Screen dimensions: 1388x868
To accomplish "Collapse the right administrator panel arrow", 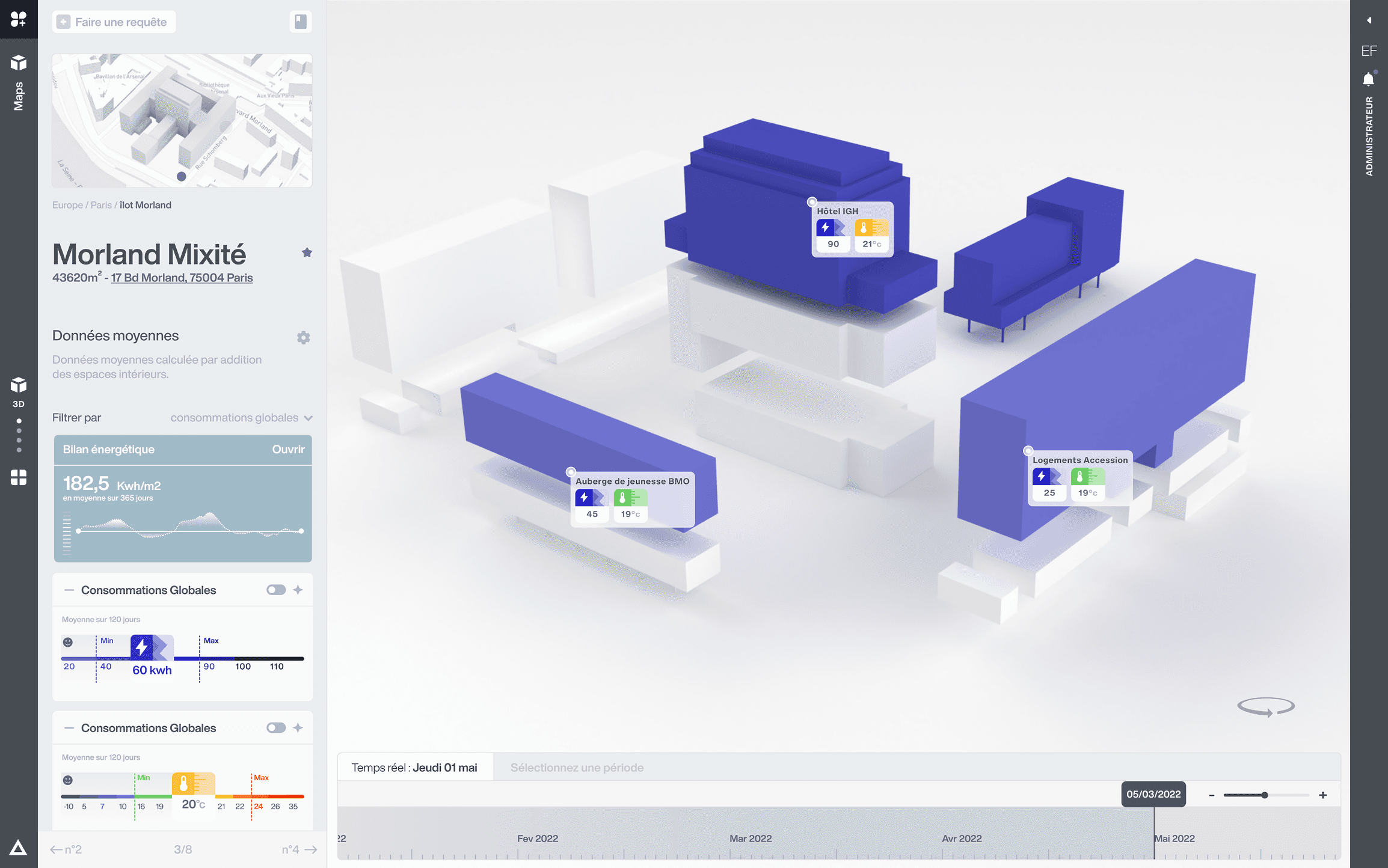I will [x=1369, y=20].
